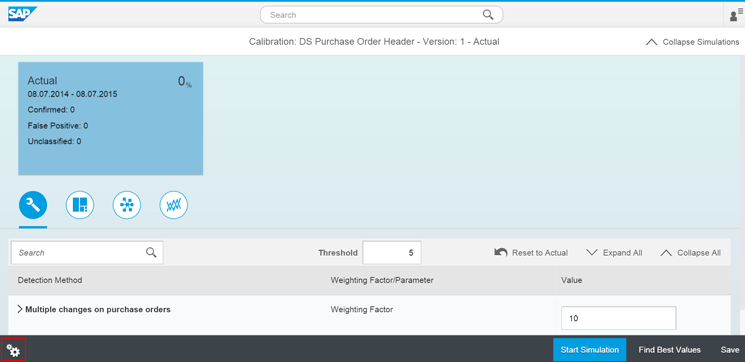Open the line chart view icon
This screenshot has height=362, width=745.
pos(173,205)
